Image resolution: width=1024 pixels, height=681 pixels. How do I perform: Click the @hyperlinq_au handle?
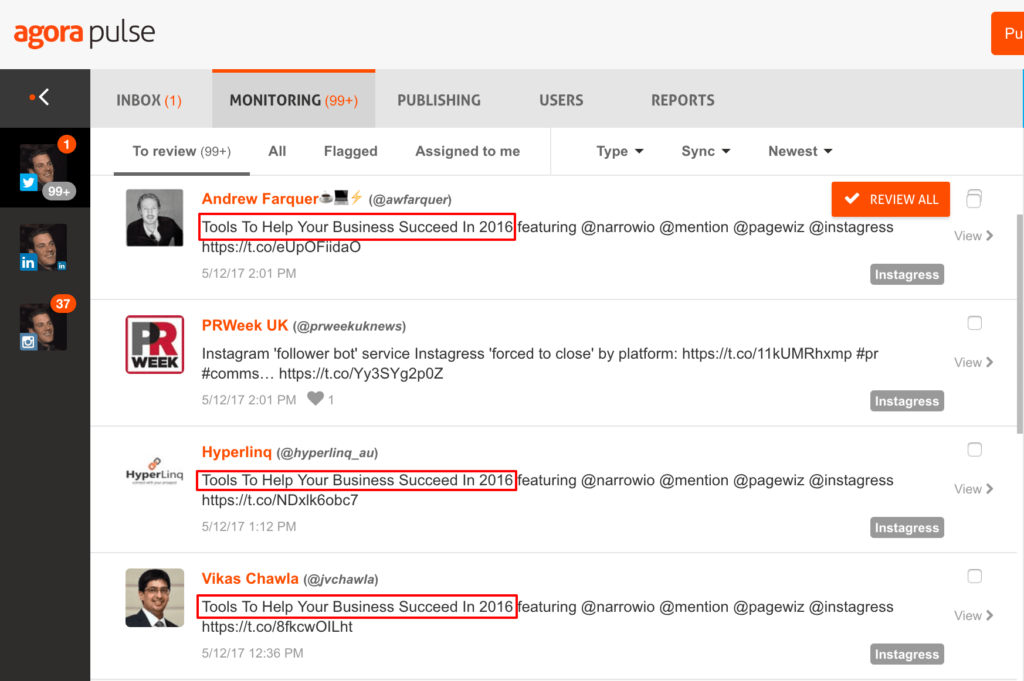point(327,453)
